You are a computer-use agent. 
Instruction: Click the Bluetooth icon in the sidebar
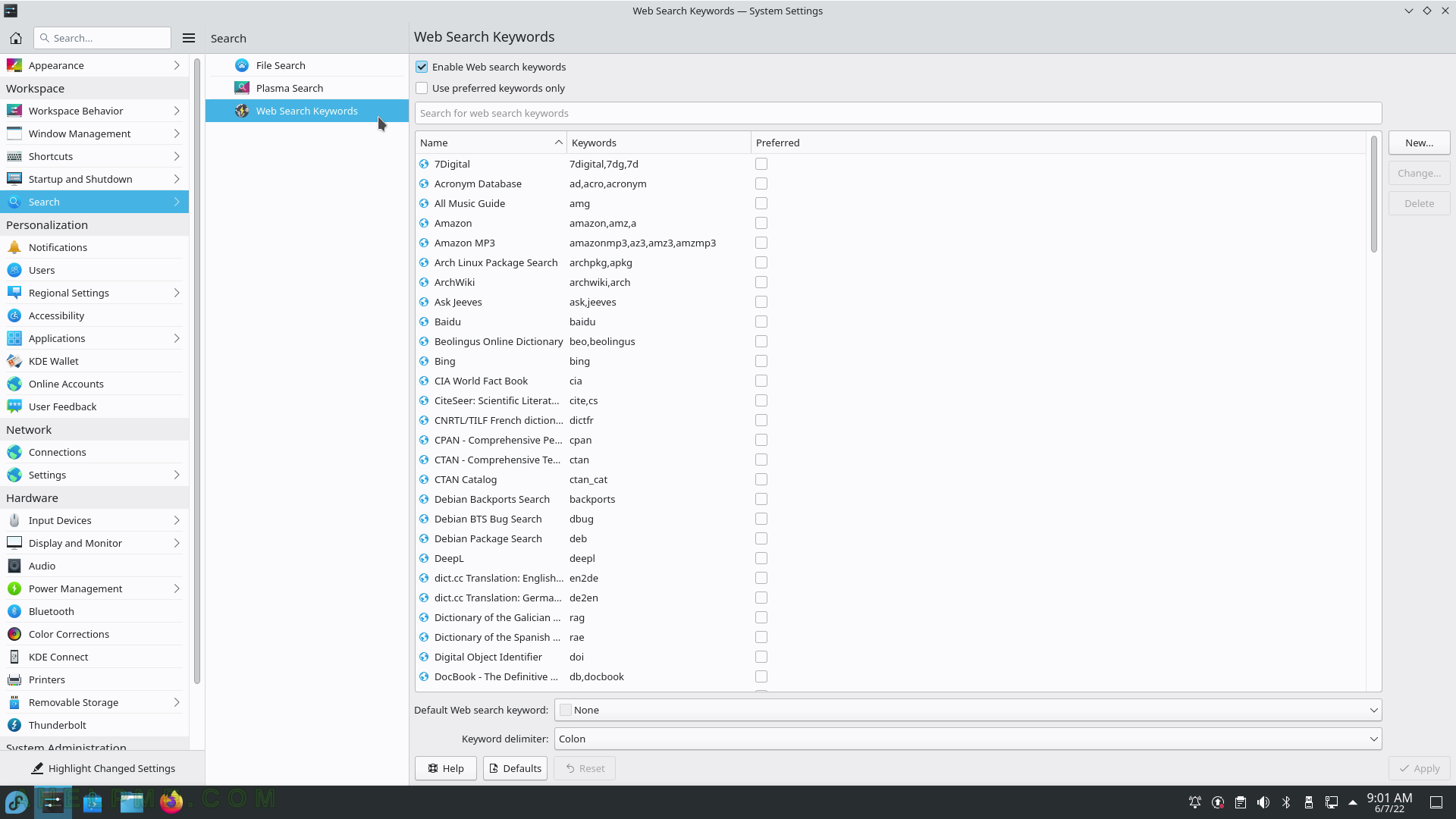click(14, 611)
